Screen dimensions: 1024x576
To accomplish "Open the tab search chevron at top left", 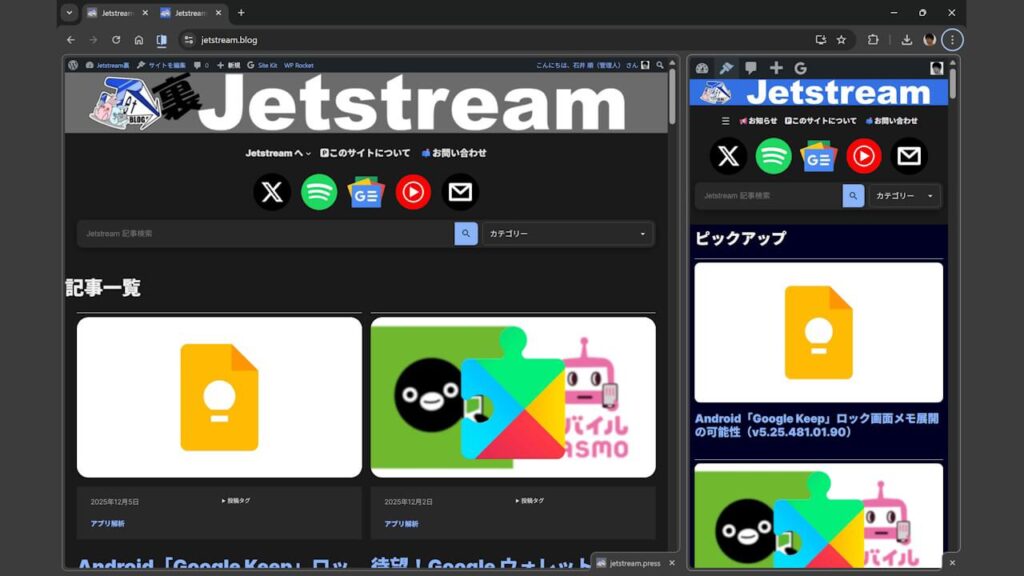I will pos(68,13).
